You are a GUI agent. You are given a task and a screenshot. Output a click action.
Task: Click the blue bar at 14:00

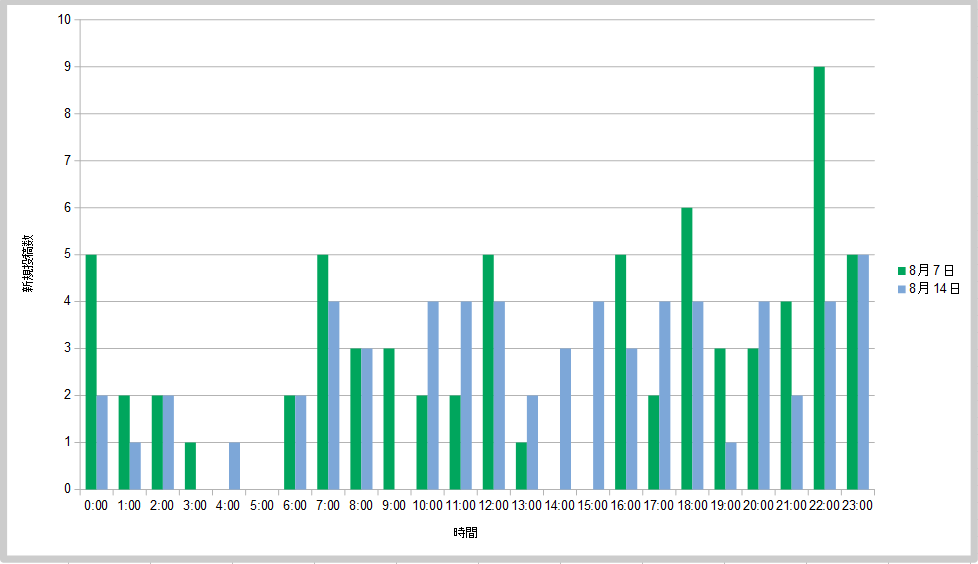[x=565, y=419]
